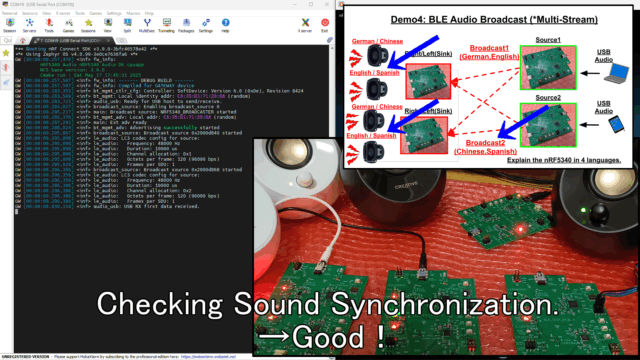Image resolution: width=640 pixels, height=360 pixels.
Task: Open the Packages icon
Action: (x=186, y=25)
